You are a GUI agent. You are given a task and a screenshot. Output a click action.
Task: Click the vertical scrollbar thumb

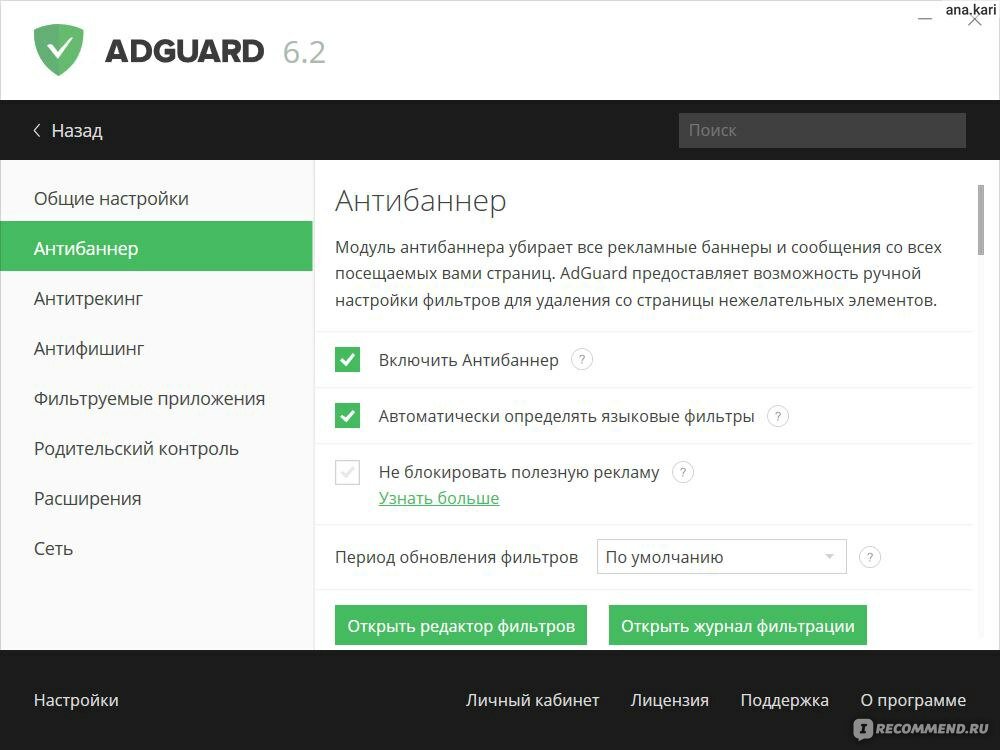point(980,220)
